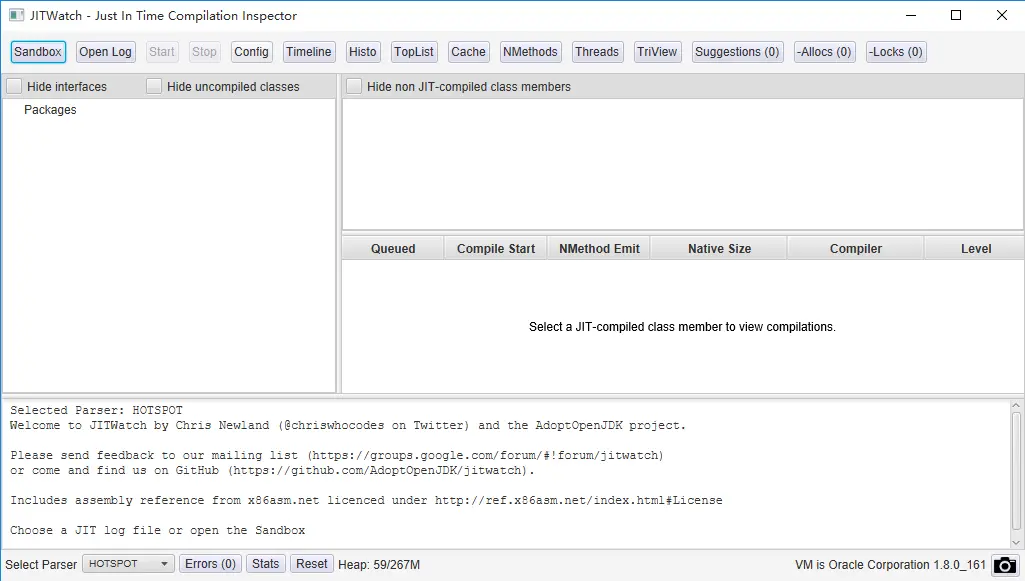Click the log scrollbar down arrow

[1016, 542]
